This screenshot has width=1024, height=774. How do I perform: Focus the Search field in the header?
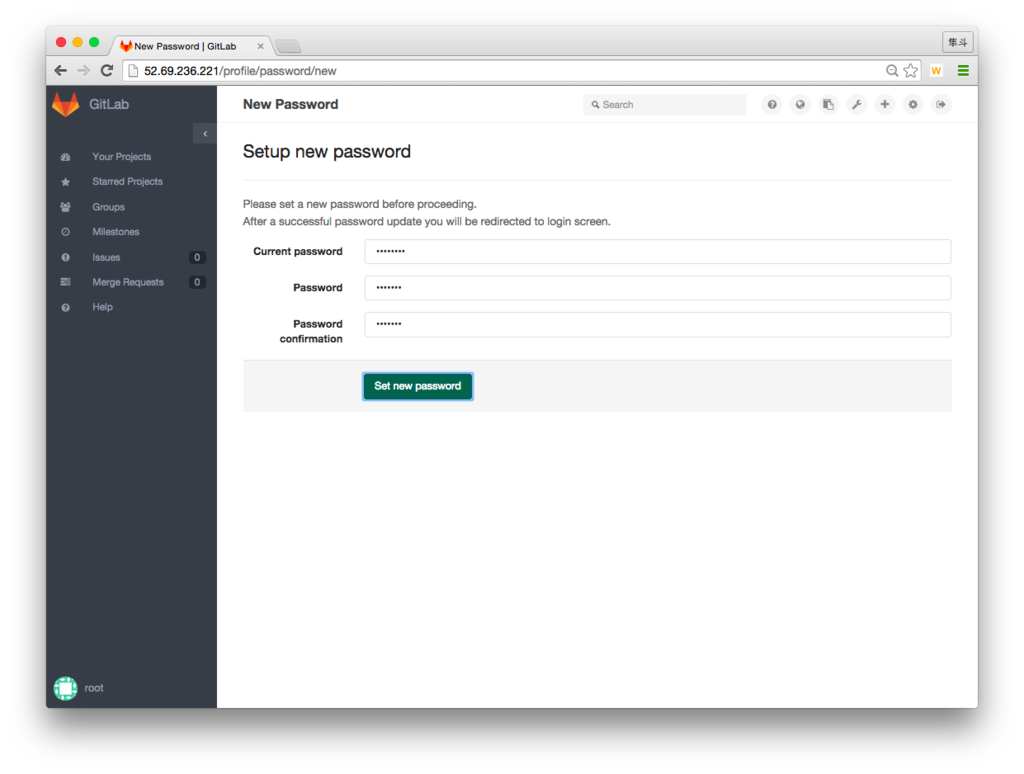665,105
